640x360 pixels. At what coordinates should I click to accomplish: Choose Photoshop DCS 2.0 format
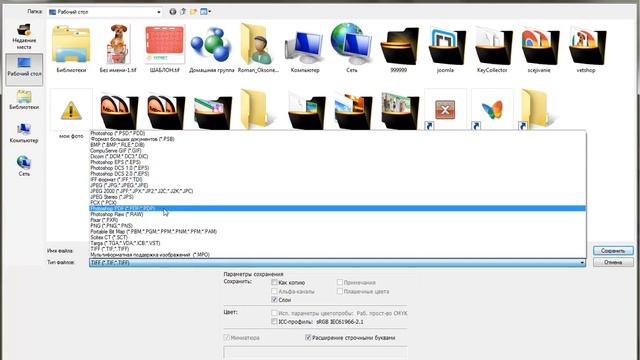click(338, 173)
